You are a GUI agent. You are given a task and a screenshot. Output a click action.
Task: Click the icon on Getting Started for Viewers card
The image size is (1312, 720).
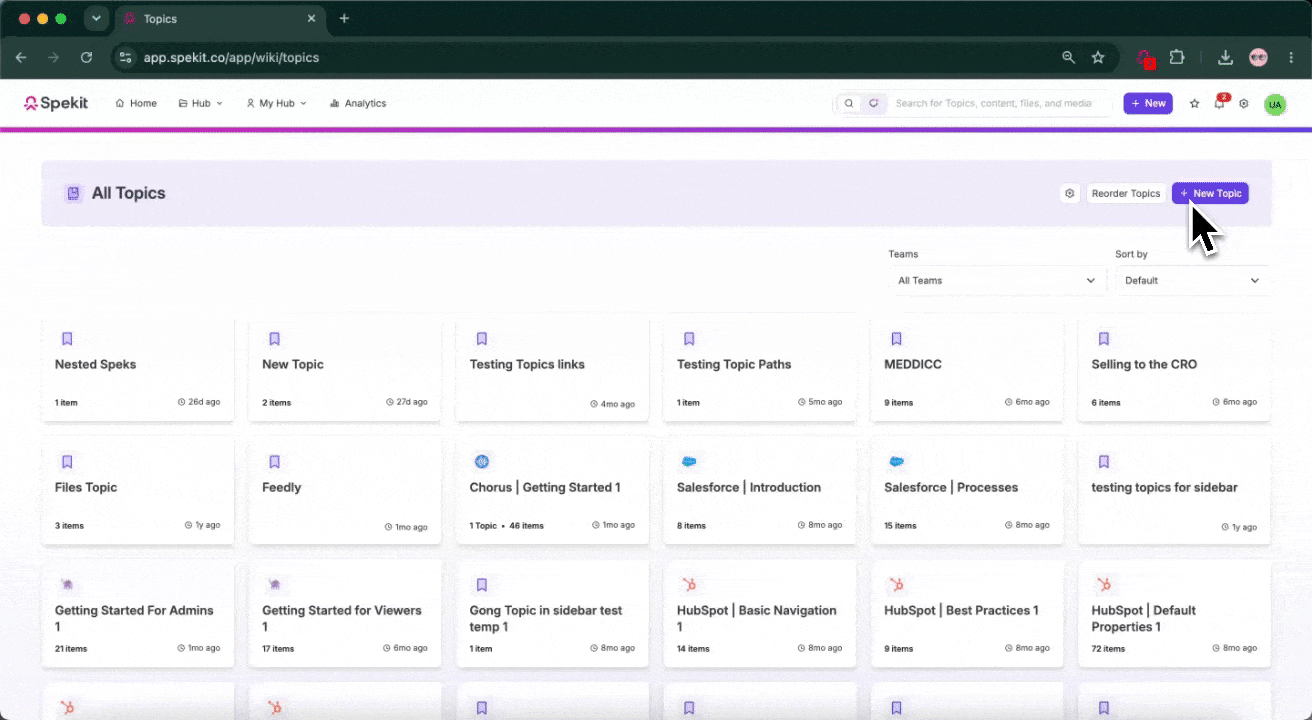click(274, 585)
